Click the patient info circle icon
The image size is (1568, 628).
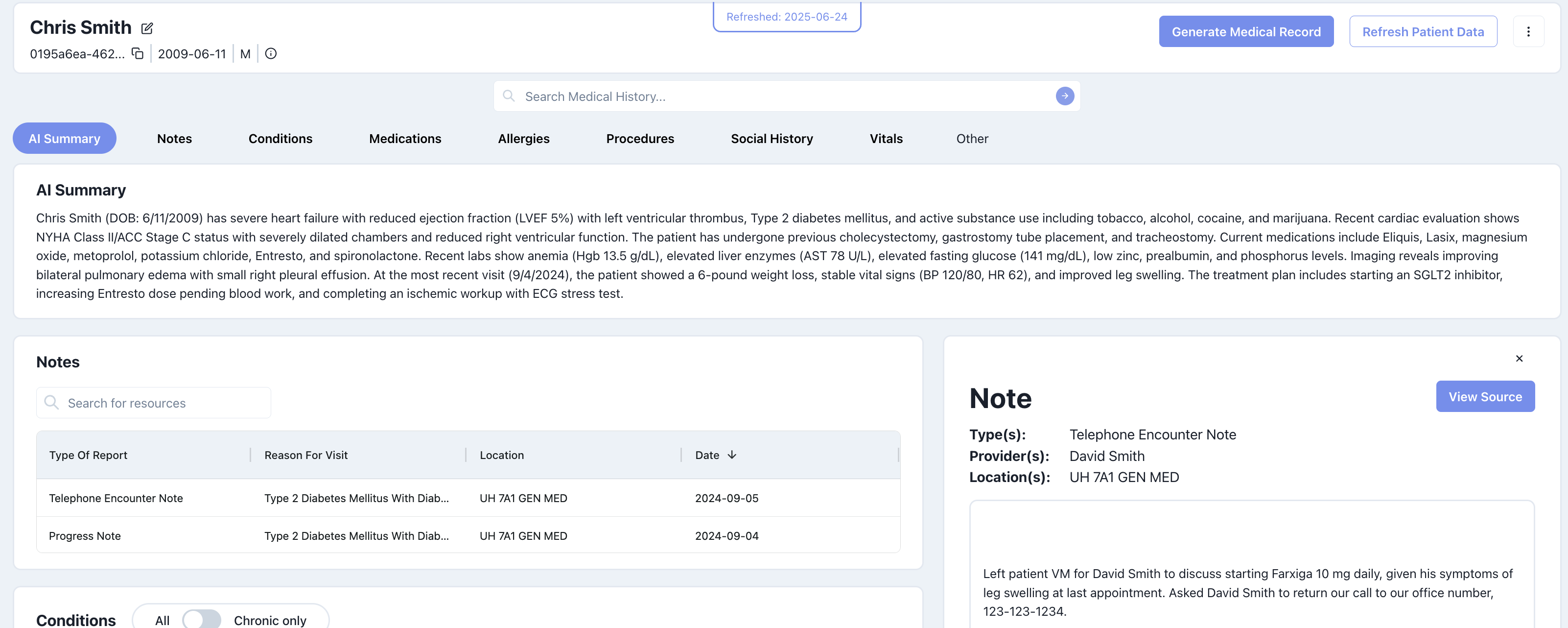pyautogui.click(x=271, y=53)
